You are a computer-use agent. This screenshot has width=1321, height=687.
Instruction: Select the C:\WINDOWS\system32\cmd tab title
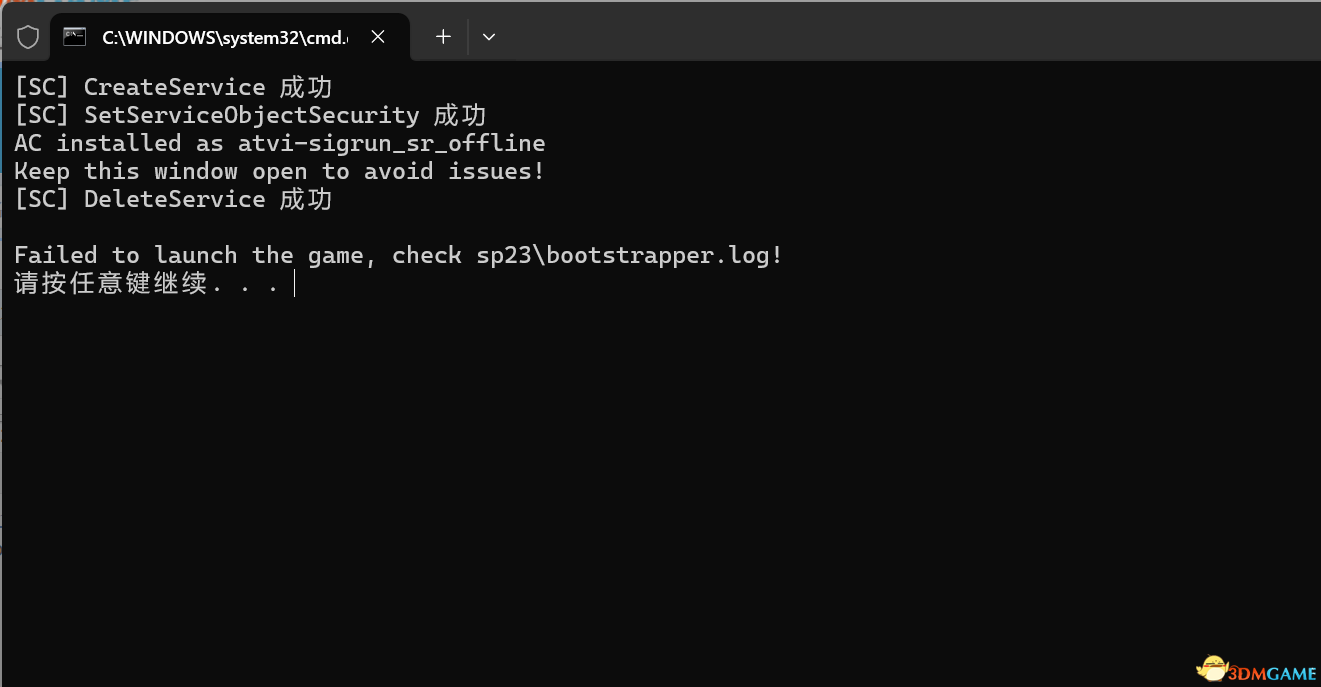coord(225,37)
